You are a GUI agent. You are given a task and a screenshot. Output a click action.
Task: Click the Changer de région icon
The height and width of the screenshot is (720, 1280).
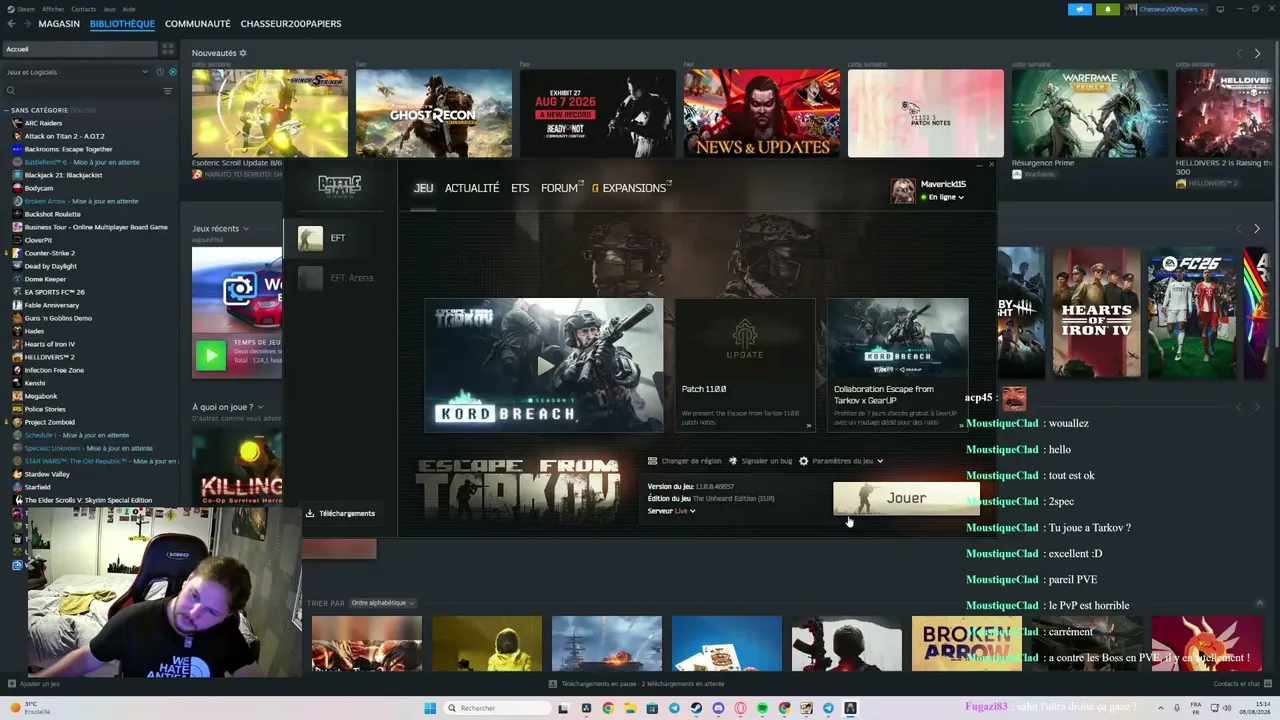653,461
